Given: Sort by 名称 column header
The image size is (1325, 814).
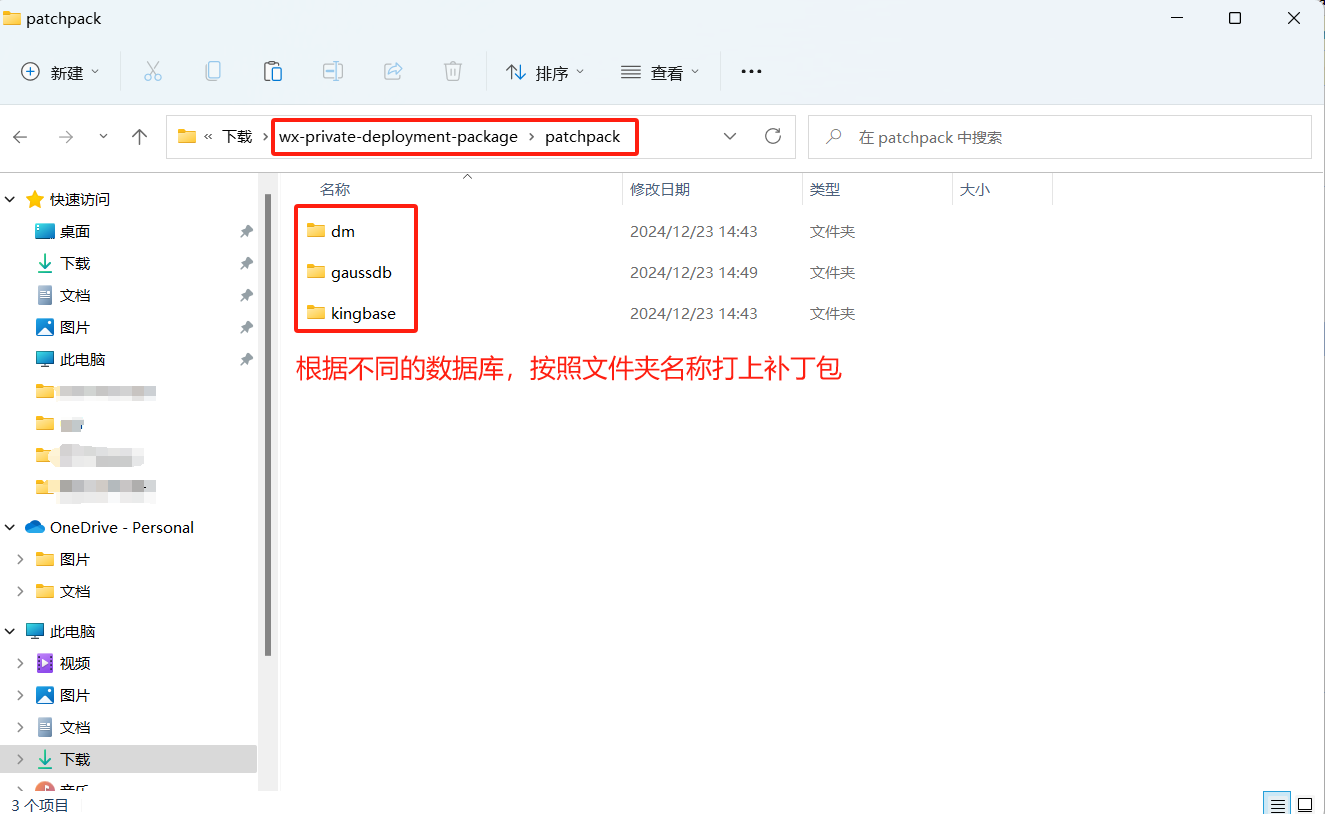Looking at the screenshot, I should (x=335, y=189).
